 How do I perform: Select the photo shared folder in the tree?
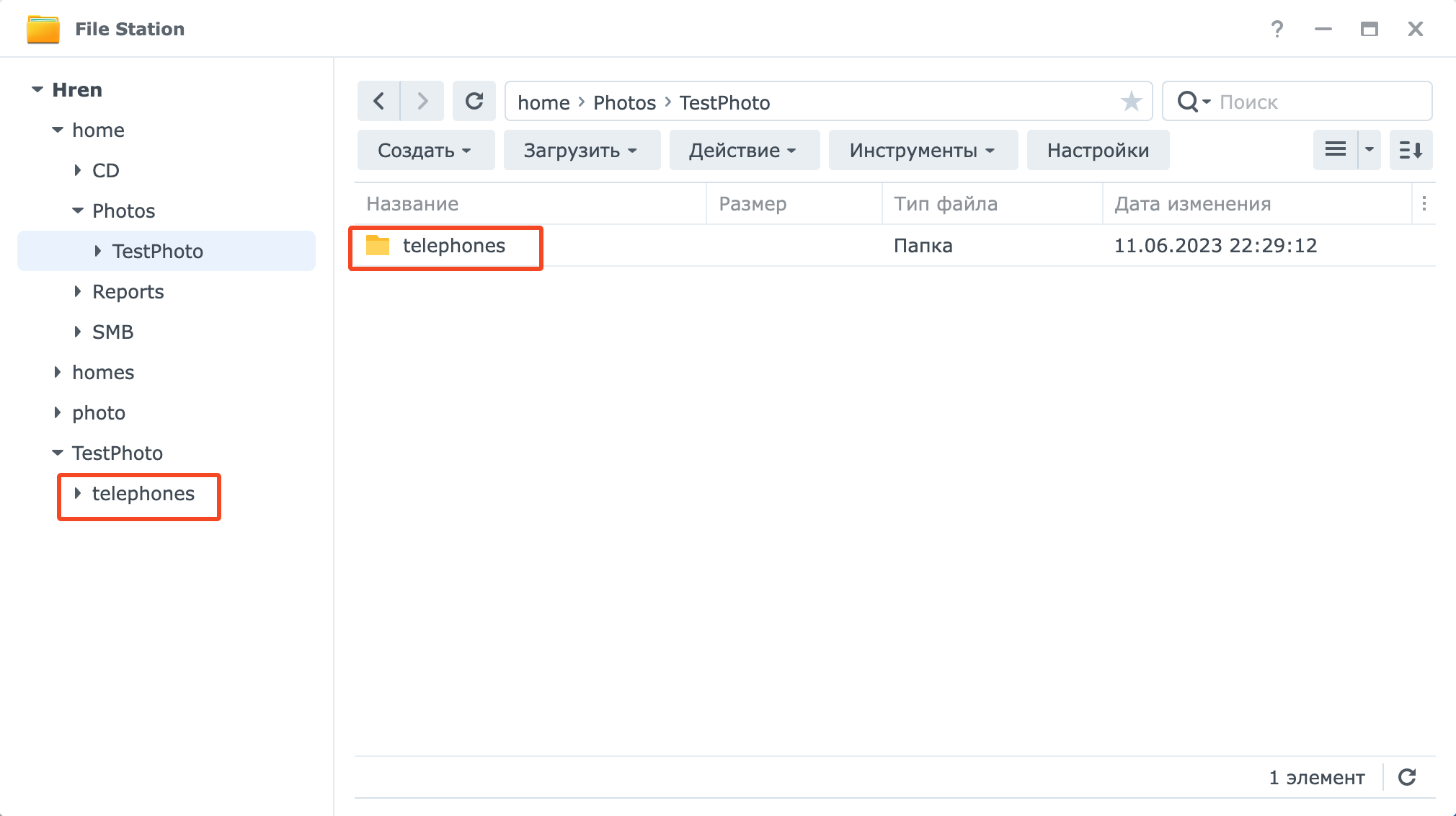pos(99,412)
